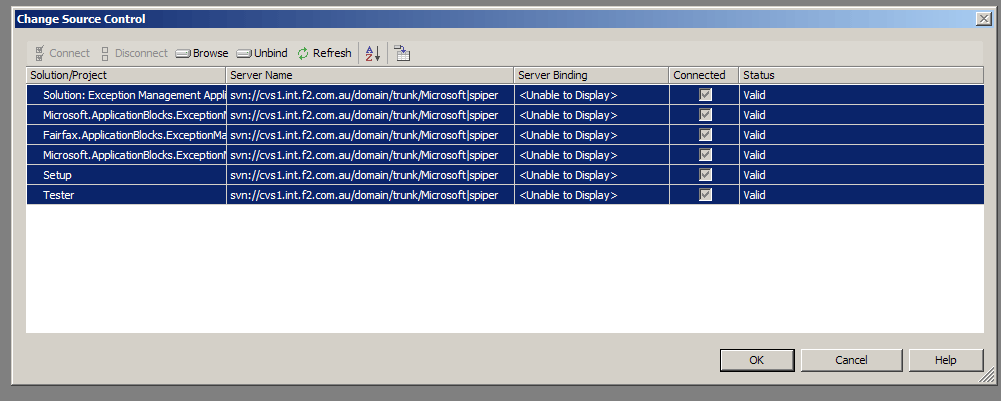Unbind the selected projects
Image resolution: width=1001 pixels, height=401 pixels.
coord(262,53)
